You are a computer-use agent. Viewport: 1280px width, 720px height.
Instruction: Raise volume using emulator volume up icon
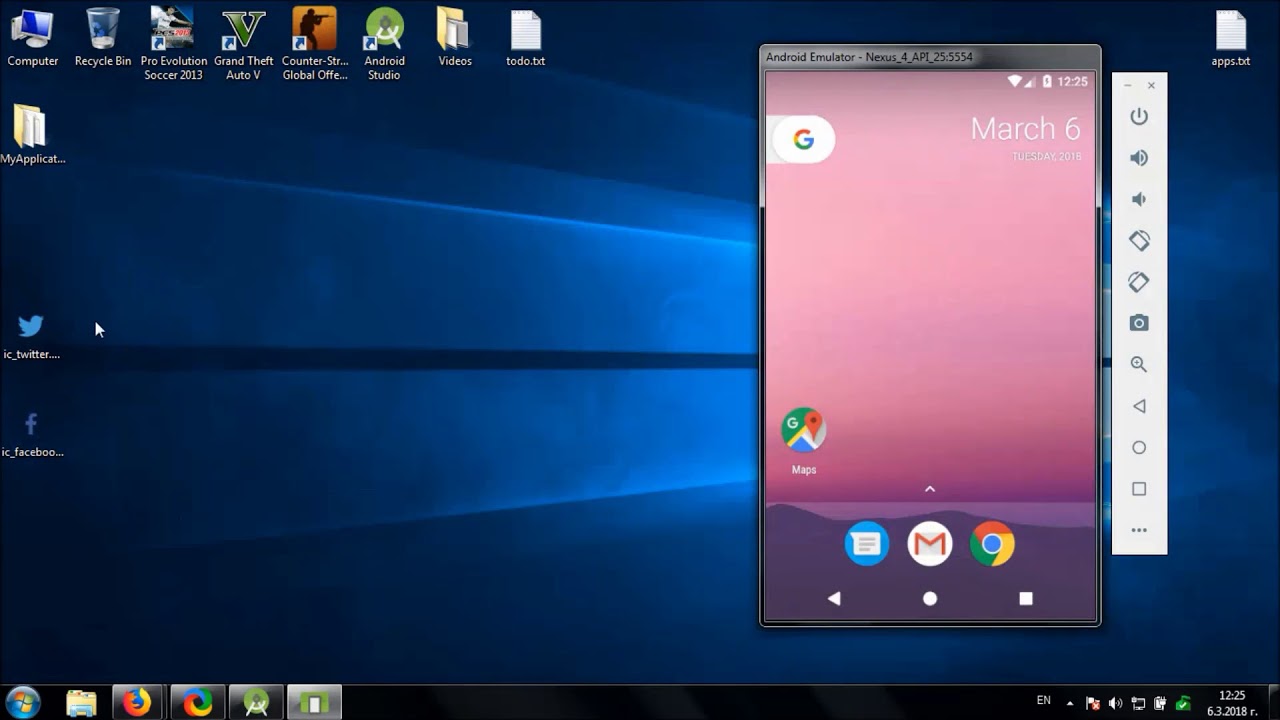[1139, 158]
